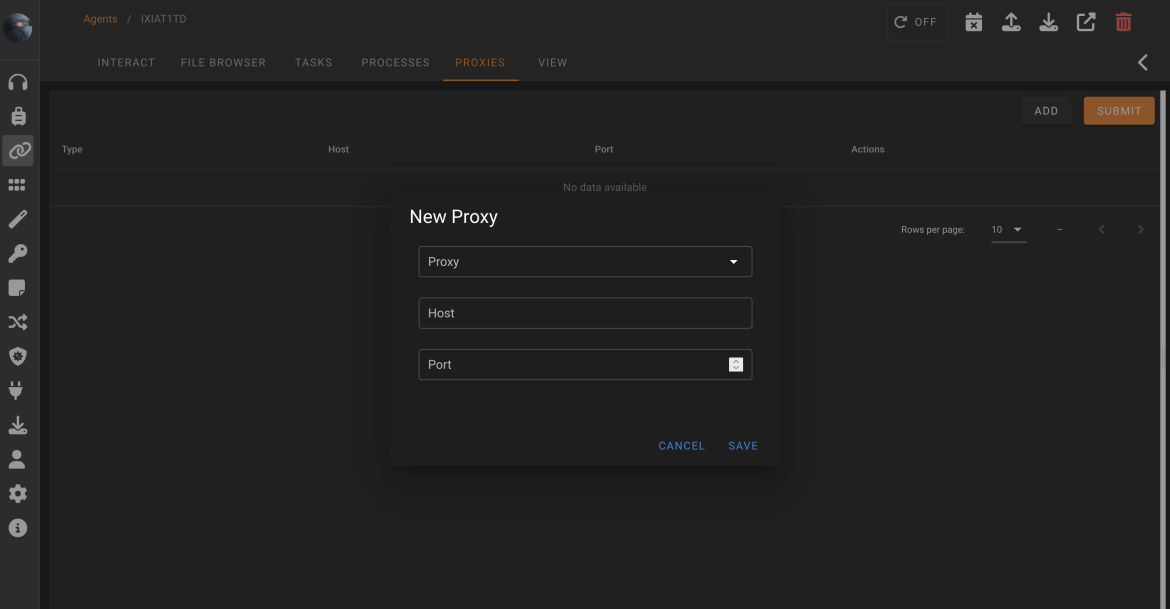Click the red trash icon to delete the agent
Viewport: 1170px width, 609px height.
(1122, 19)
